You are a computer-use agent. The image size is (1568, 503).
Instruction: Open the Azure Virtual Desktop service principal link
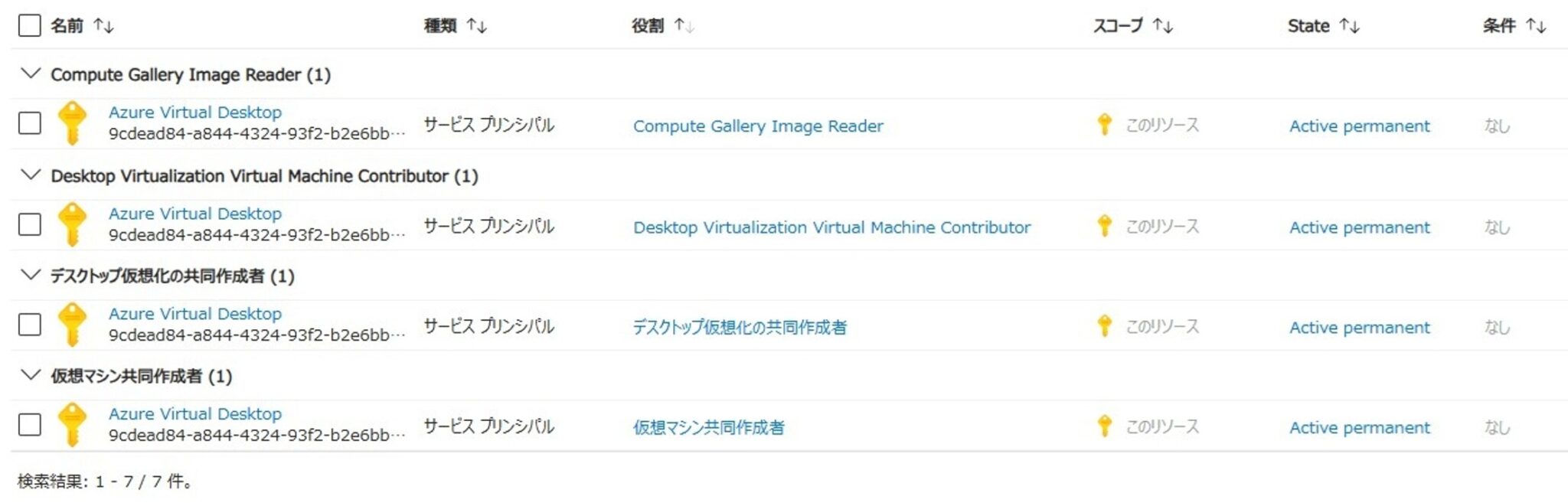[196, 112]
